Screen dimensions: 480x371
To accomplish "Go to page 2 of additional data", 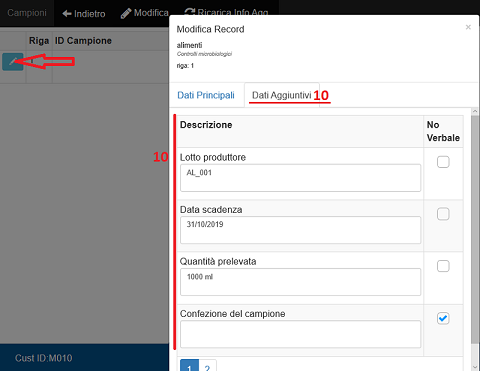I will tap(208, 367).
